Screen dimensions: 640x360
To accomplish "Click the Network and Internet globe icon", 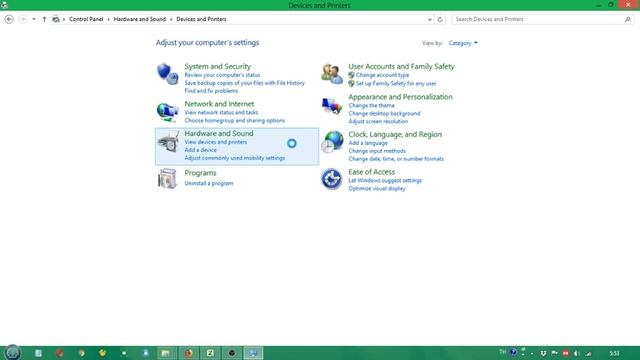I will 167,112.
